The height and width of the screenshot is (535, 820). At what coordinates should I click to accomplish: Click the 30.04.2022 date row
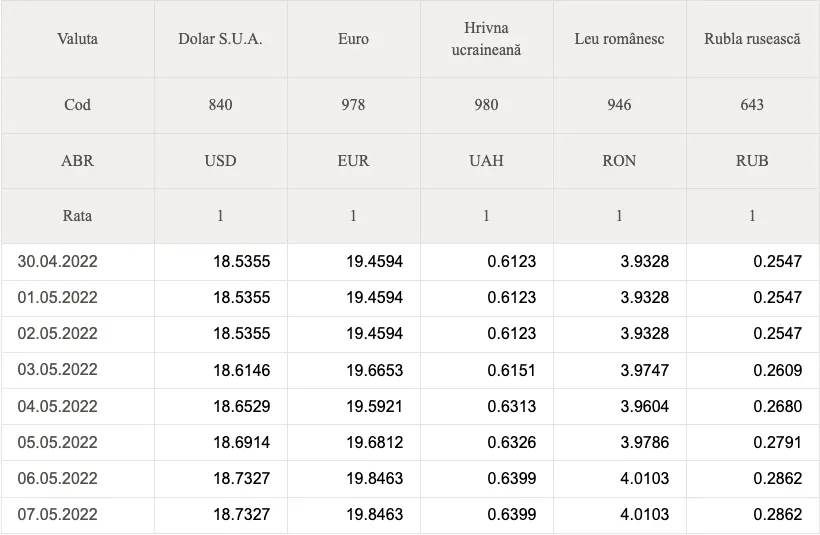pyautogui.click(x=410, y=261)
